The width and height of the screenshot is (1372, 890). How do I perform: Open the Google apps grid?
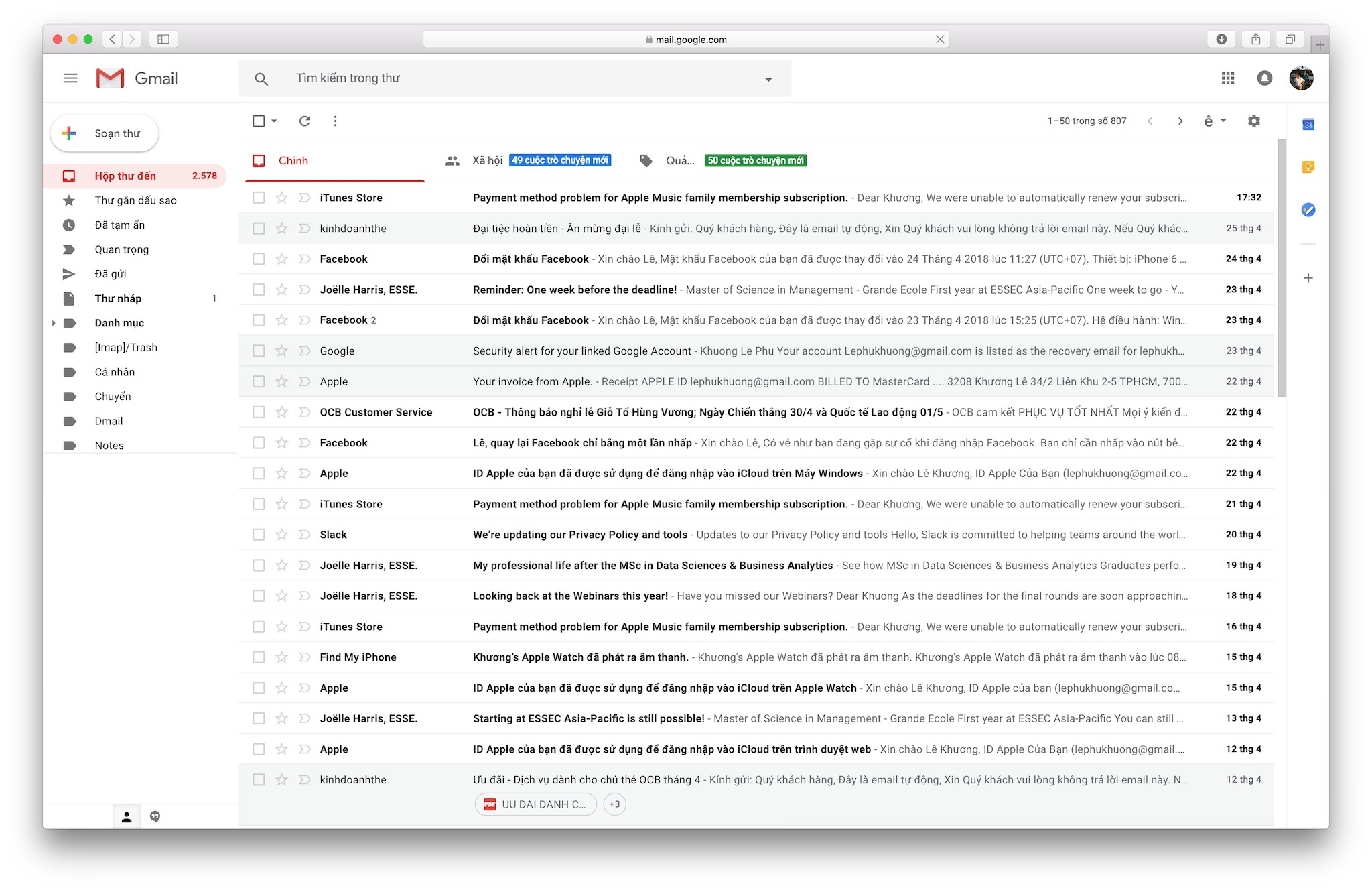(1227, 78)
